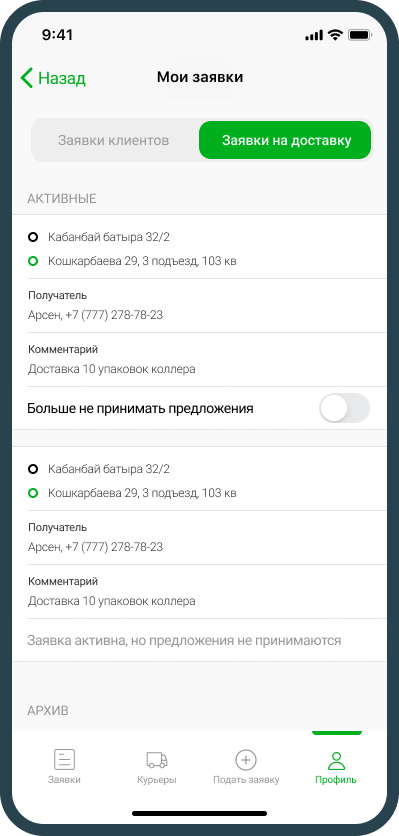
Task: Go back via Назад link
Action: [62, 78]
